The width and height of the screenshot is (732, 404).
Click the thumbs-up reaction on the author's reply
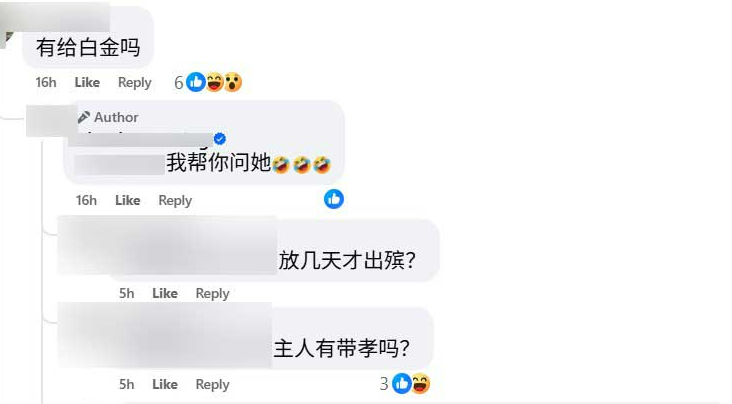[334, 199]
